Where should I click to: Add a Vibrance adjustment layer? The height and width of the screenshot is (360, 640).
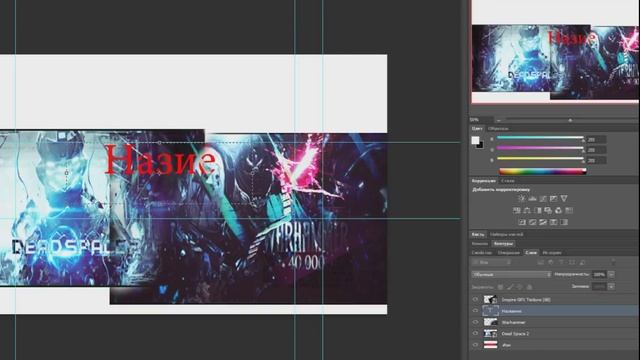[x=564, y=198]
